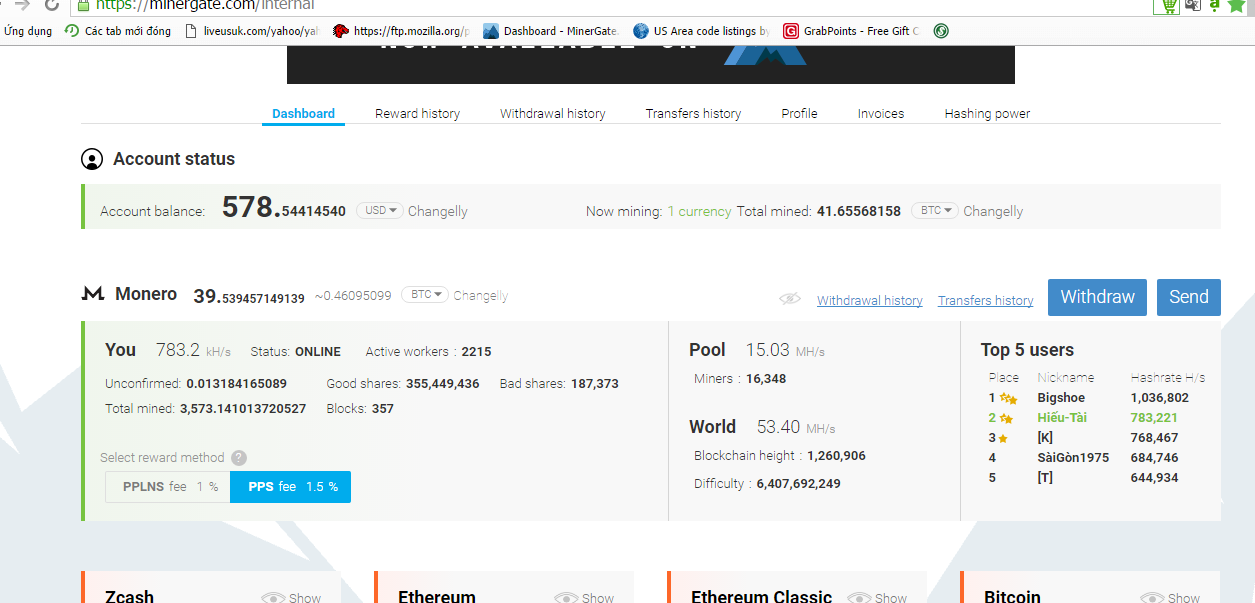Click Hiếu-Tài second place star icon
The height and width of the screenshot is (603, 1255).
pos(1006,418)
